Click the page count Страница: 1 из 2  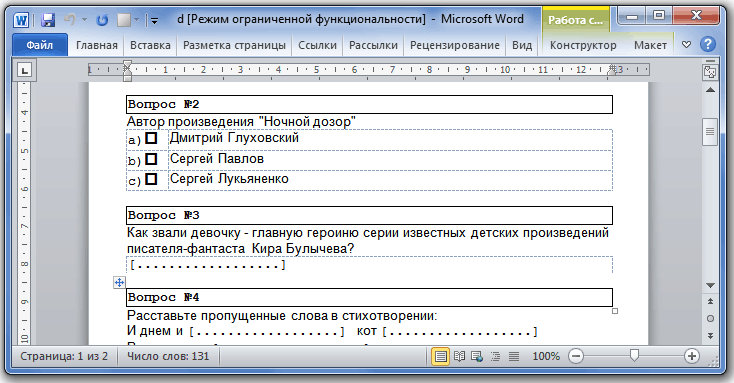[x=64, y=356]
